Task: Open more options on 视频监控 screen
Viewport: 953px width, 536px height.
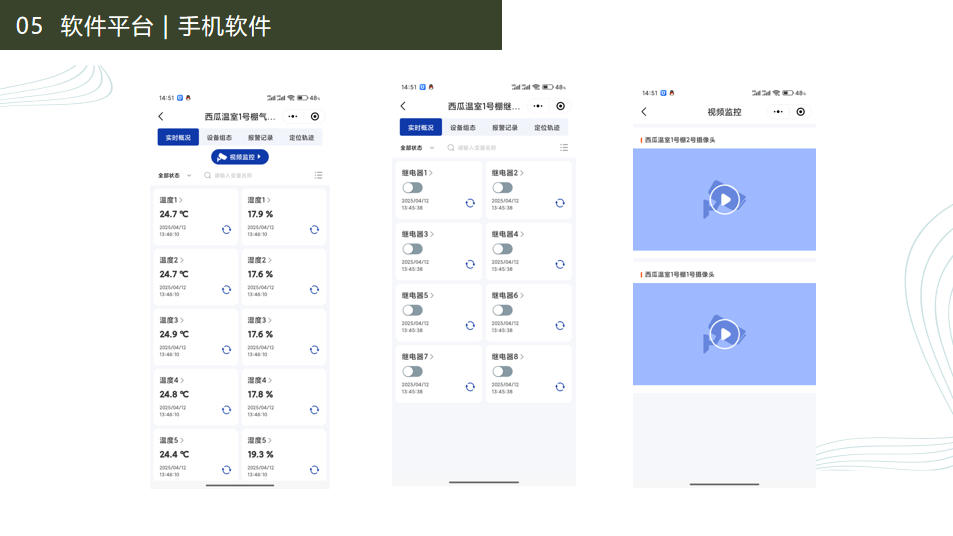Action: coord(778,112)
